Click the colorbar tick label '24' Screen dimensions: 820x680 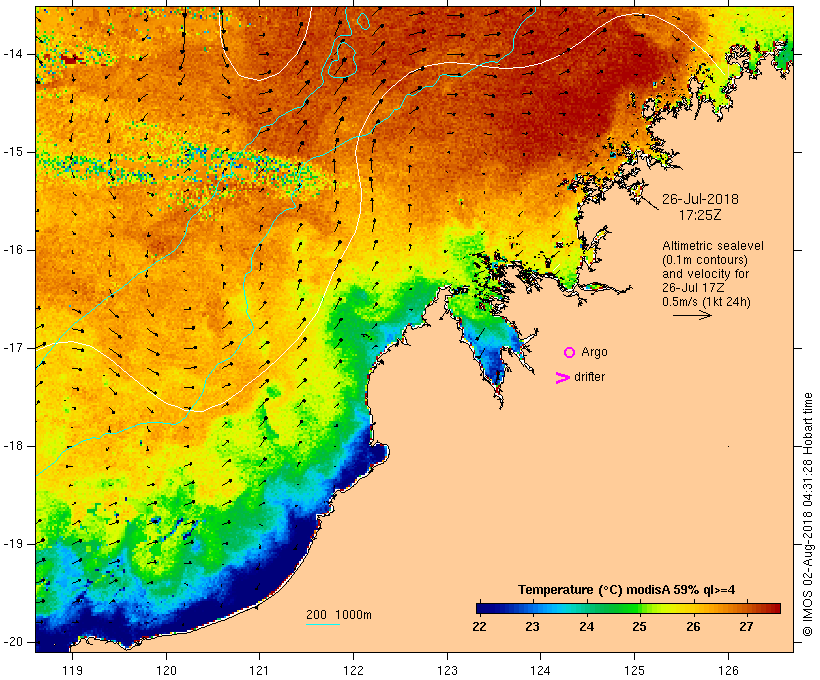click(586, 627)
